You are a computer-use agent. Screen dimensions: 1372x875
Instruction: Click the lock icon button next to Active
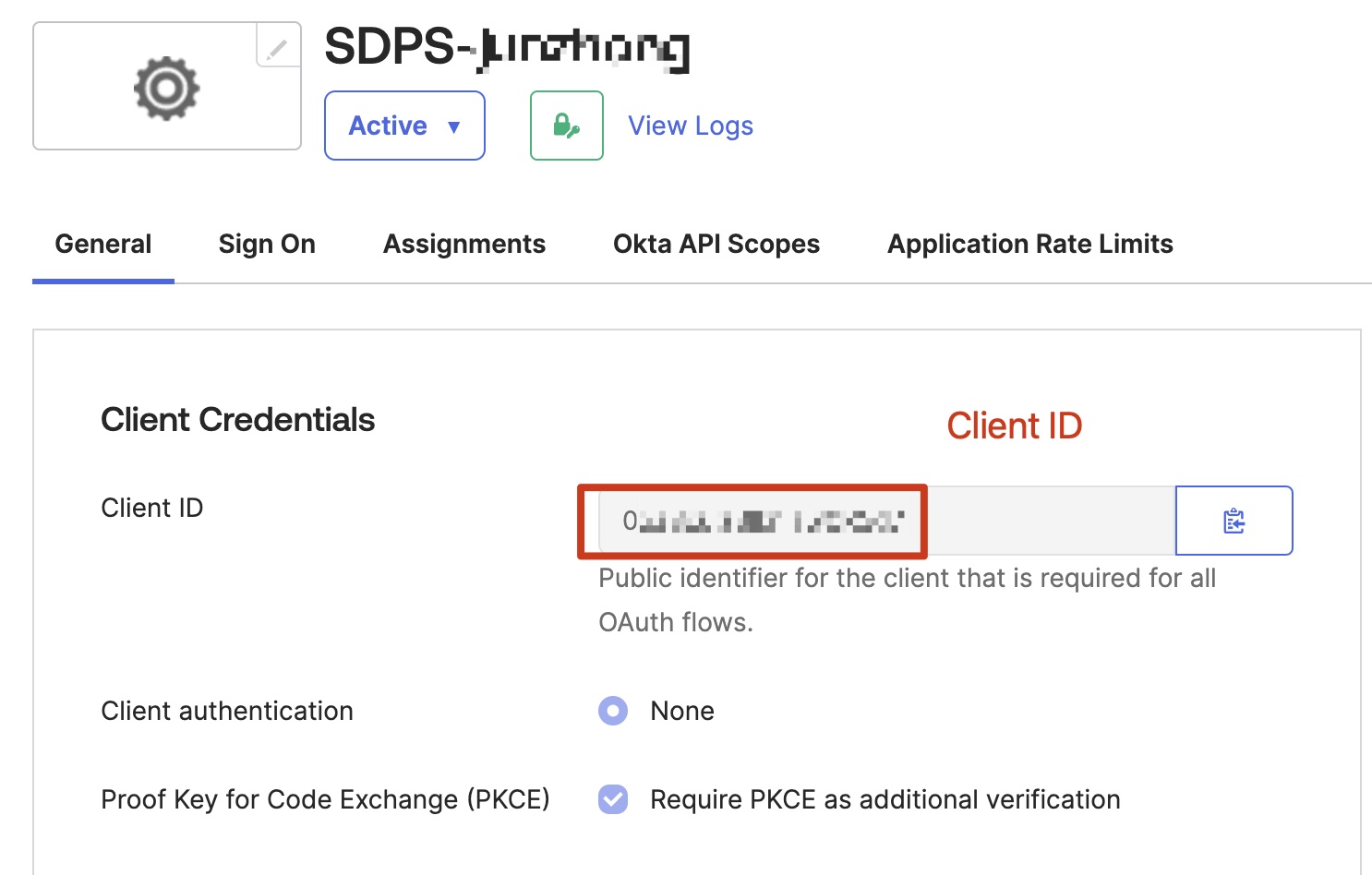[566, 126]
